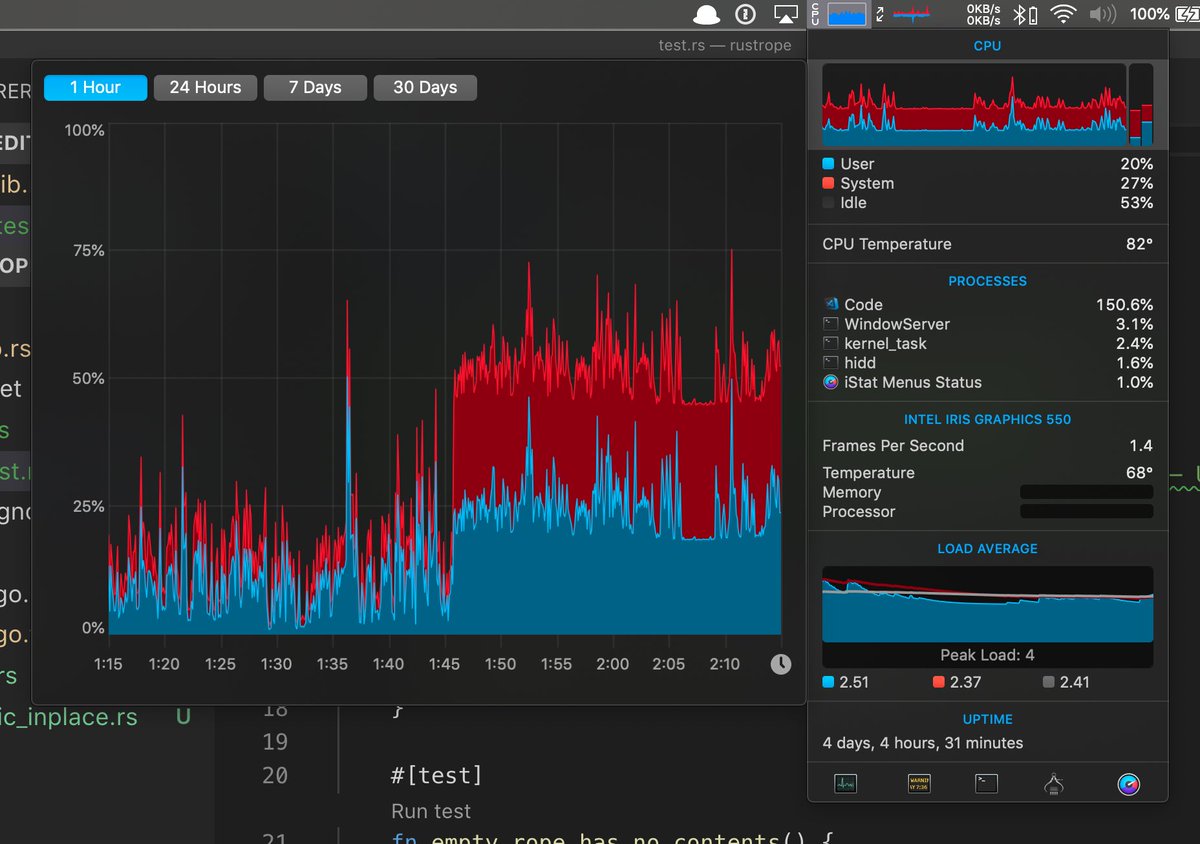Click the network 0KB/s speed readout

[x=983, y=14]
